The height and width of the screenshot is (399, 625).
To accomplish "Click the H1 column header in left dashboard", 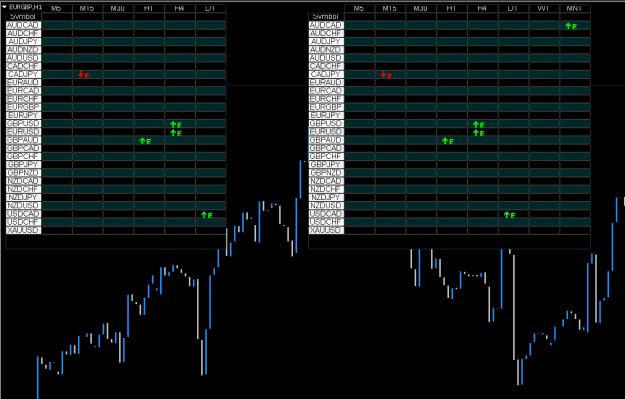I will 149,8.
